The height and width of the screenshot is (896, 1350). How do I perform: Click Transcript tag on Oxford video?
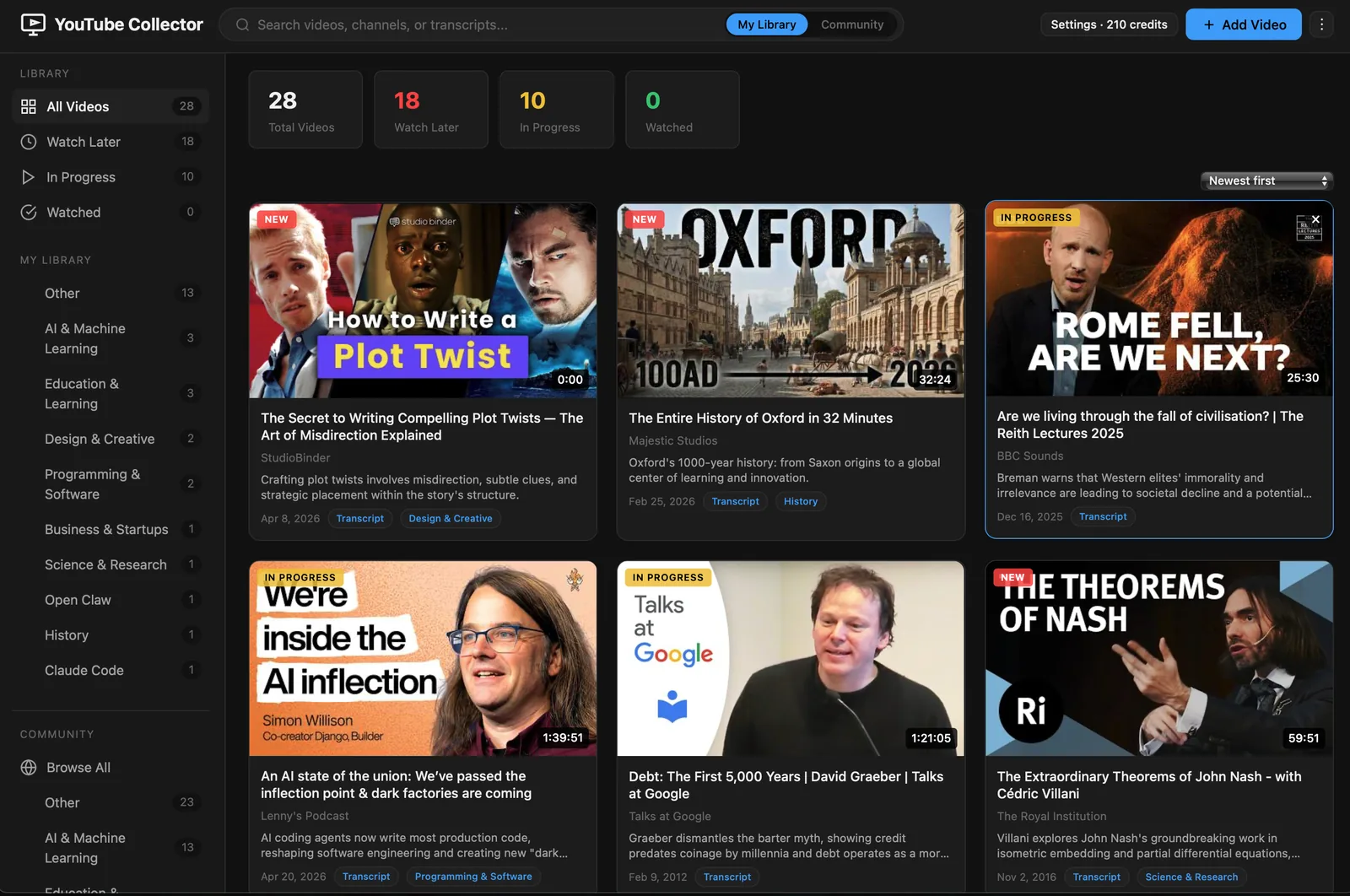click(x=736, y=501)
